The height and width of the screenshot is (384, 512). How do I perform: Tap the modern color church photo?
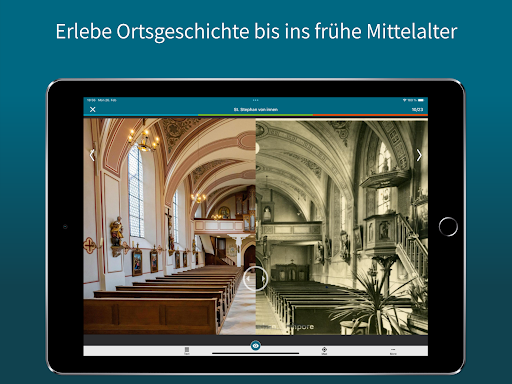coord(169,226)
